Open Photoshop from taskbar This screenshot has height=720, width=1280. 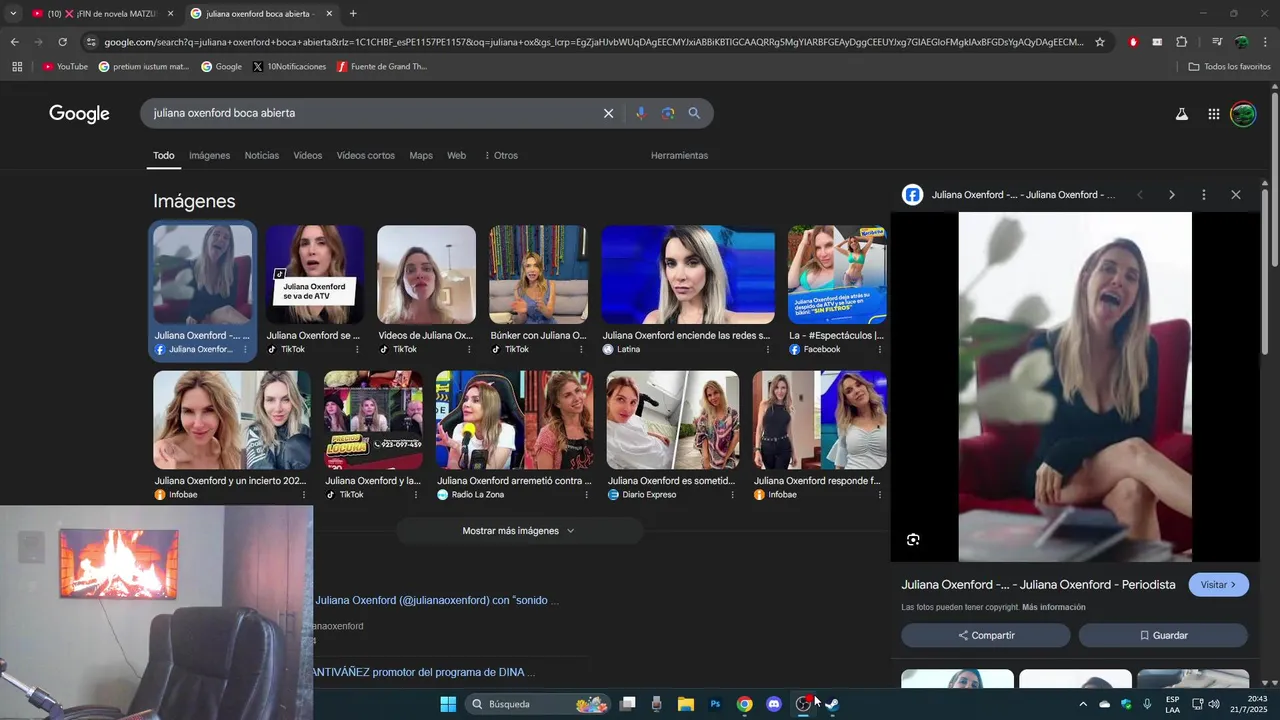(x=715, y=704)
